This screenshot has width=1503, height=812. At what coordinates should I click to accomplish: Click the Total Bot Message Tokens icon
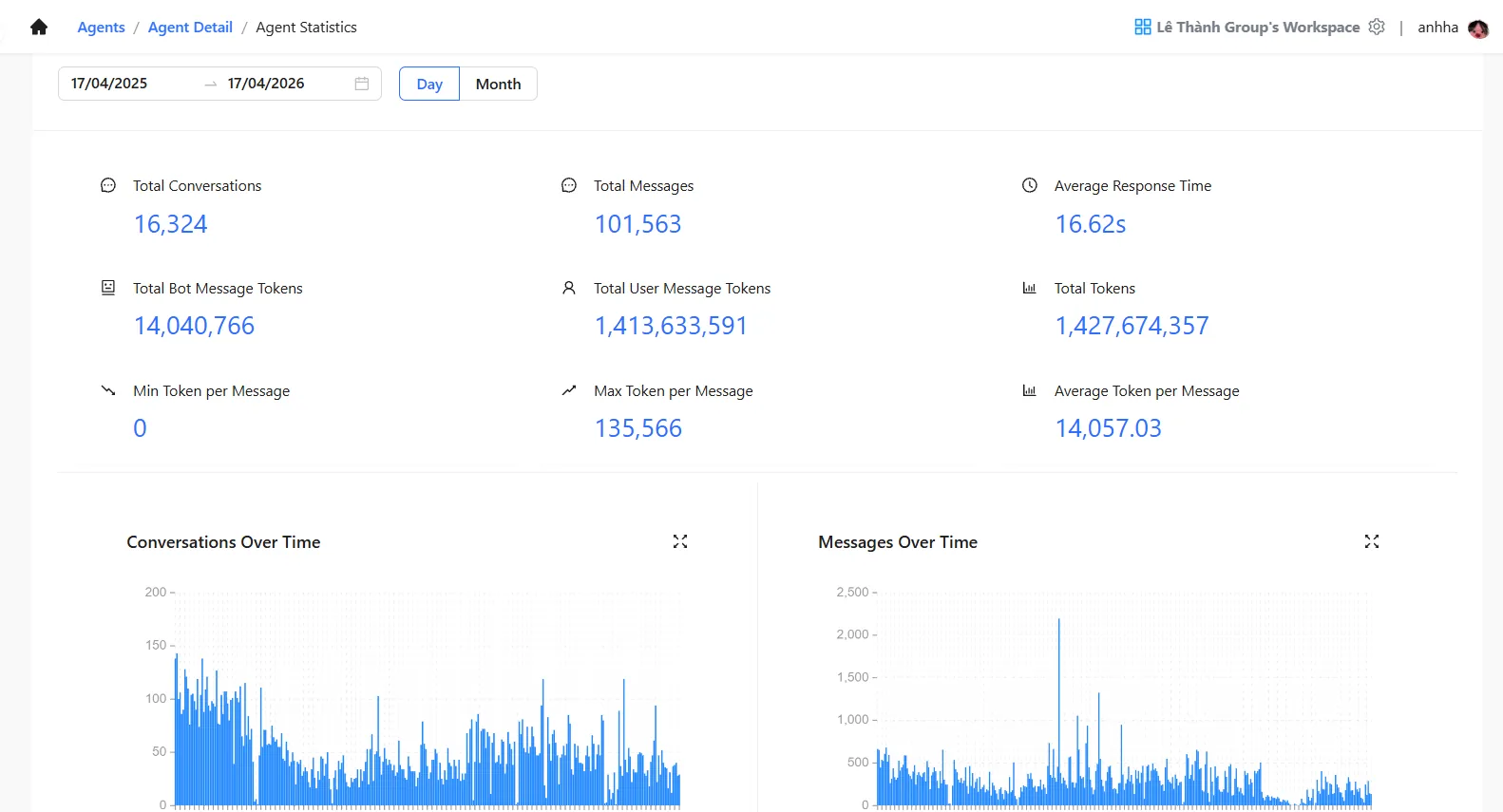click(x=108, y=288)
